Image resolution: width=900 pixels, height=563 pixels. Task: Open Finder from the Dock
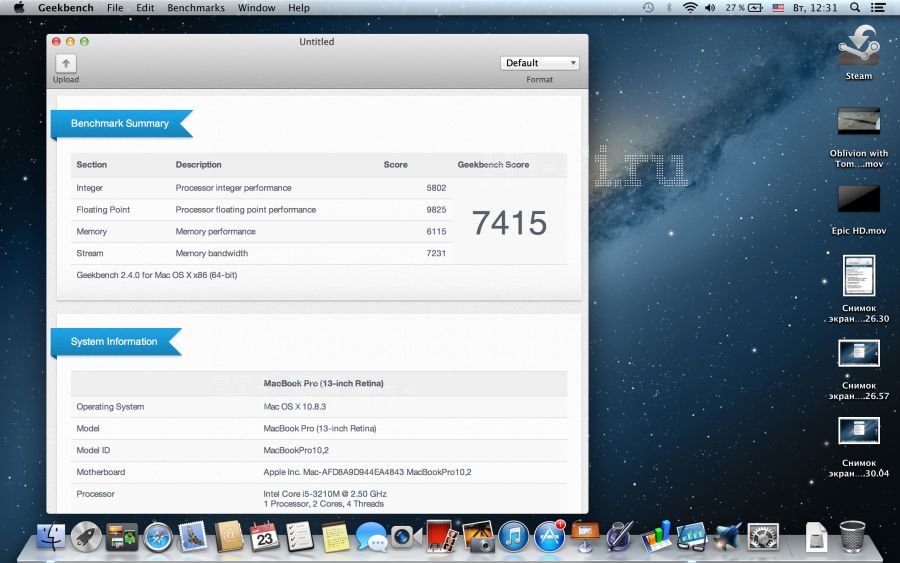[50, 537]
